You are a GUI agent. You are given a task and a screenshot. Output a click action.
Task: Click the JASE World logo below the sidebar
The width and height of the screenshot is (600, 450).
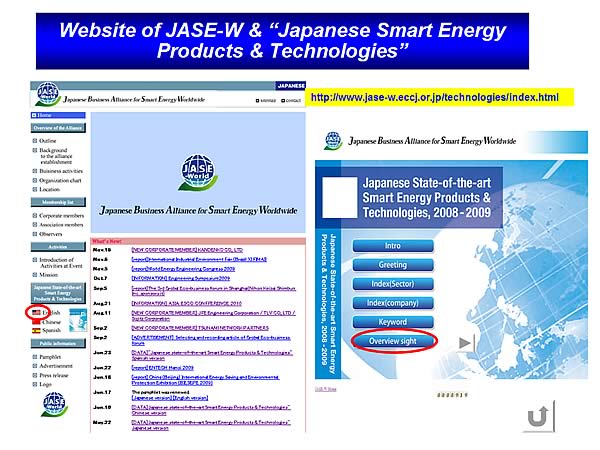point(54,404)
